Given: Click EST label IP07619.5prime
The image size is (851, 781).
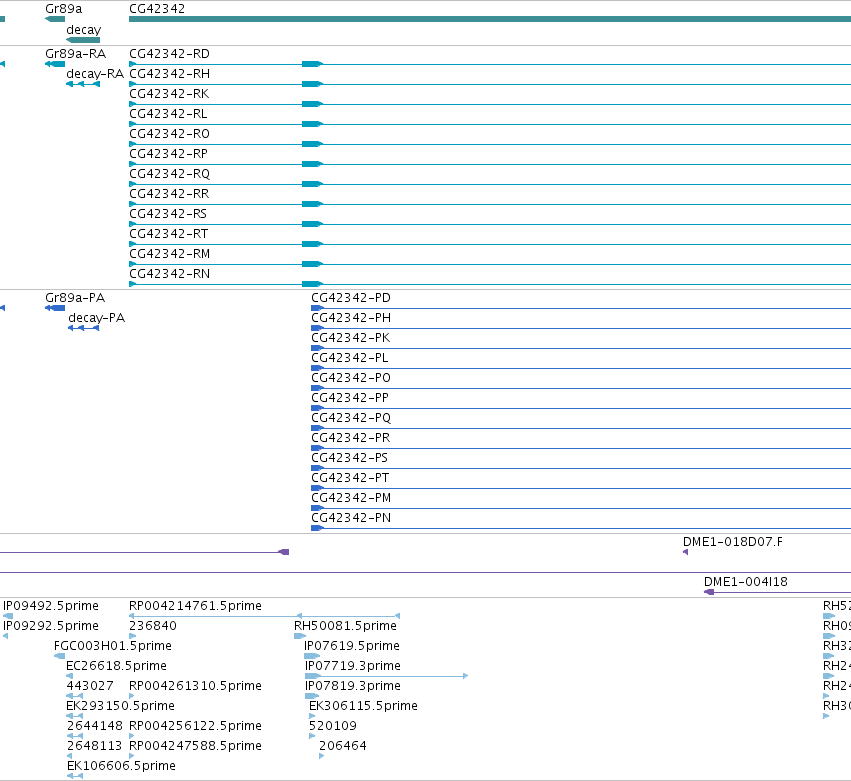Looking at the screenshot, I should 352,646.
